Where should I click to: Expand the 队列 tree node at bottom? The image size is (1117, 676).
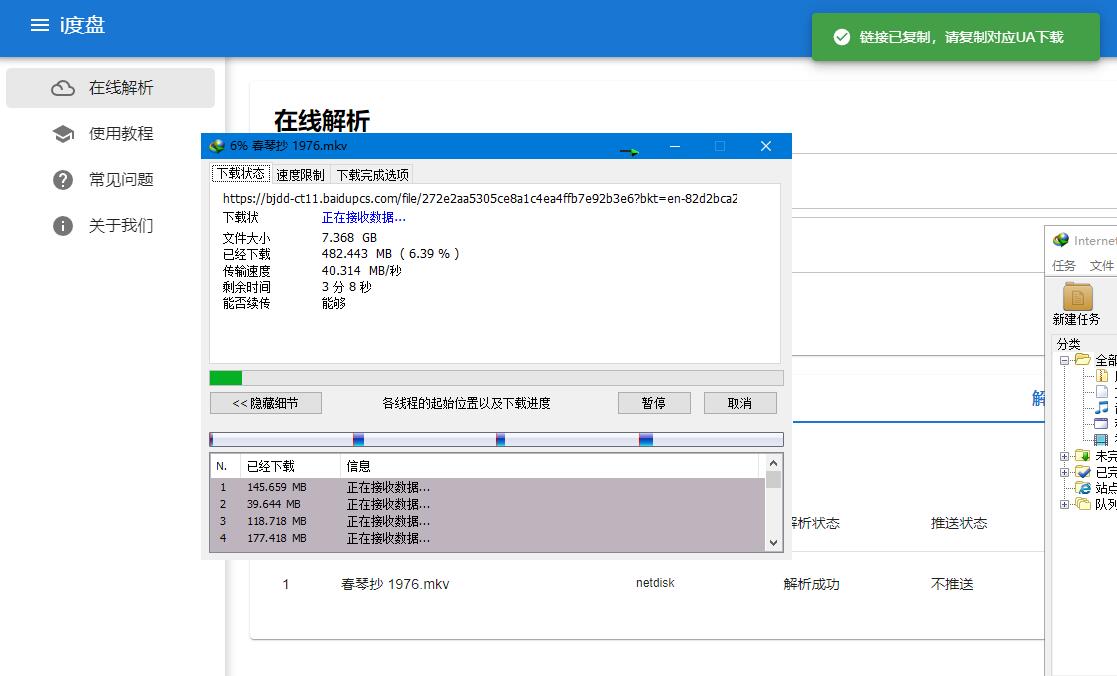[x=1065, y=504]
